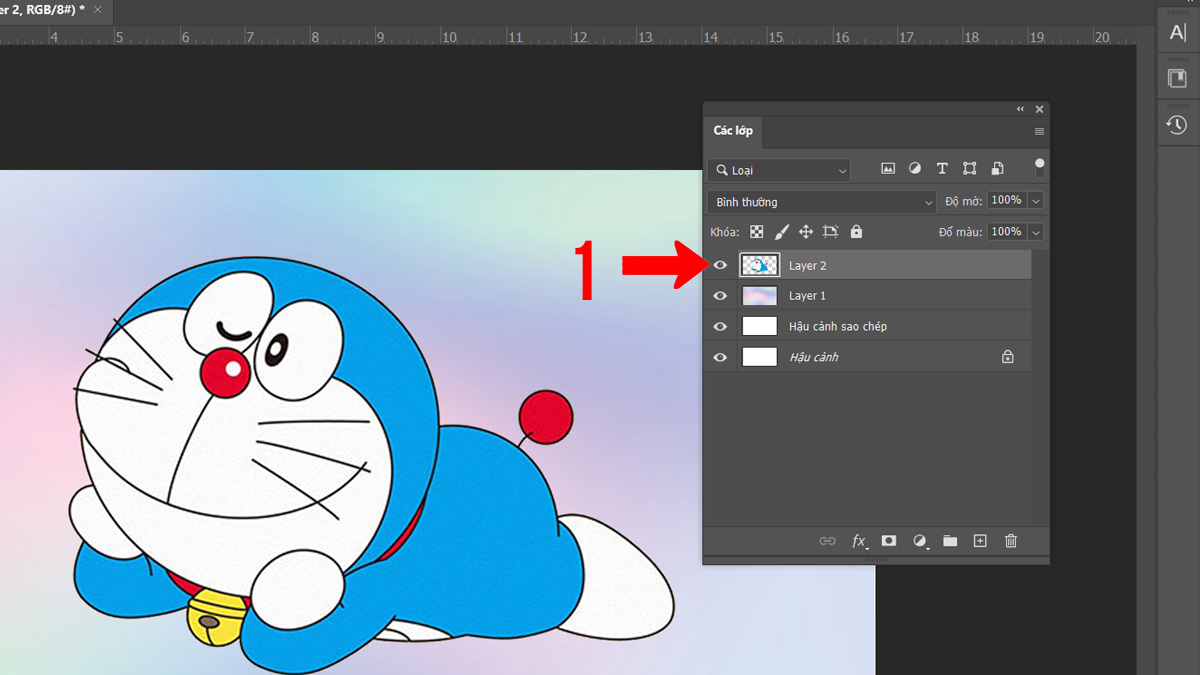Screen dimensions: 1200x675
Task: Add a layer style with fx icon
Action: click(859, 541)
